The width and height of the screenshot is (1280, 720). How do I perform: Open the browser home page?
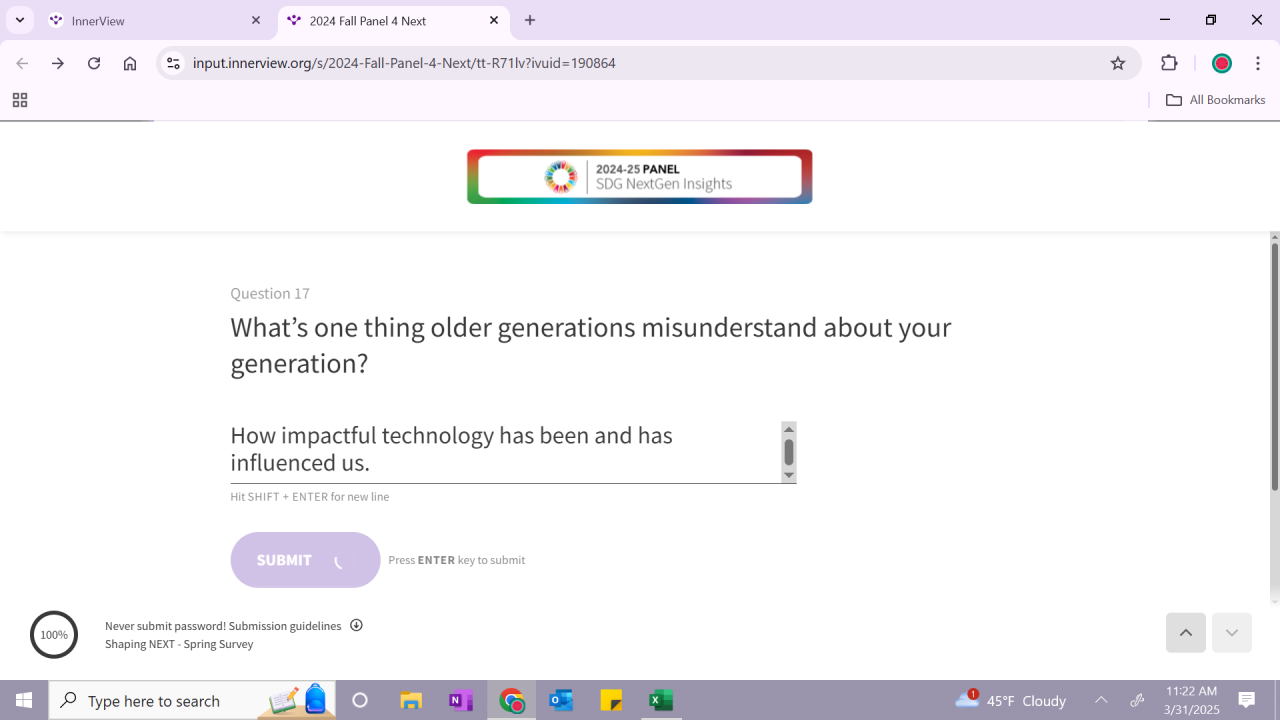[130, 63]
